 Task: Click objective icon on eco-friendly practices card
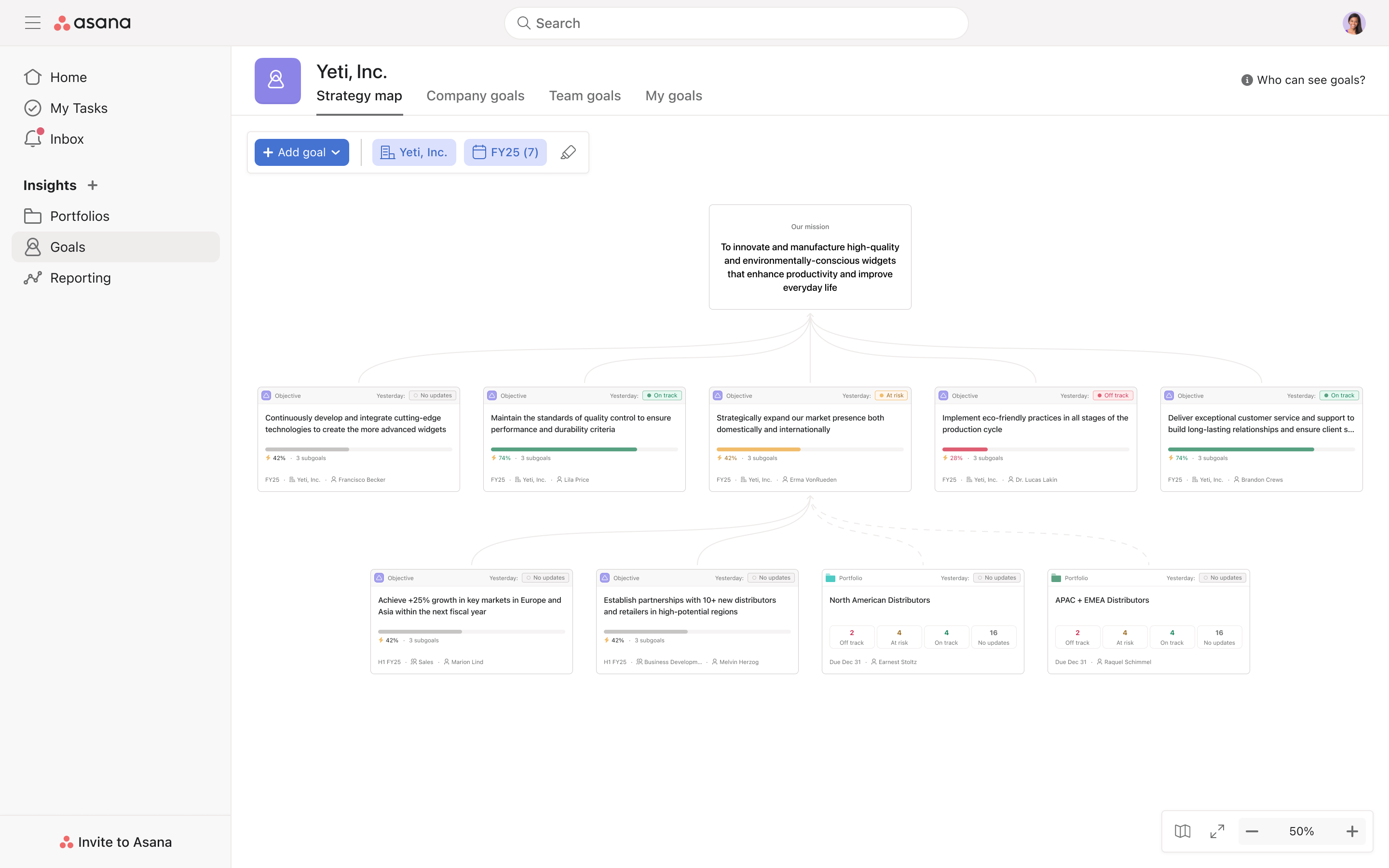pyautogui.click(x=943, y=395)
